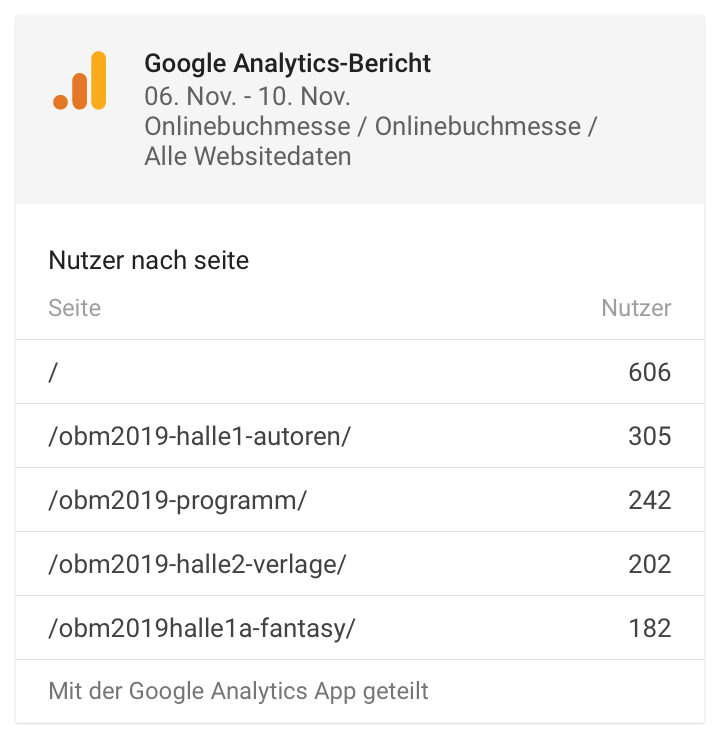Click the 606 users value
The height and width of the screenshot is (738, 720).
650,372
